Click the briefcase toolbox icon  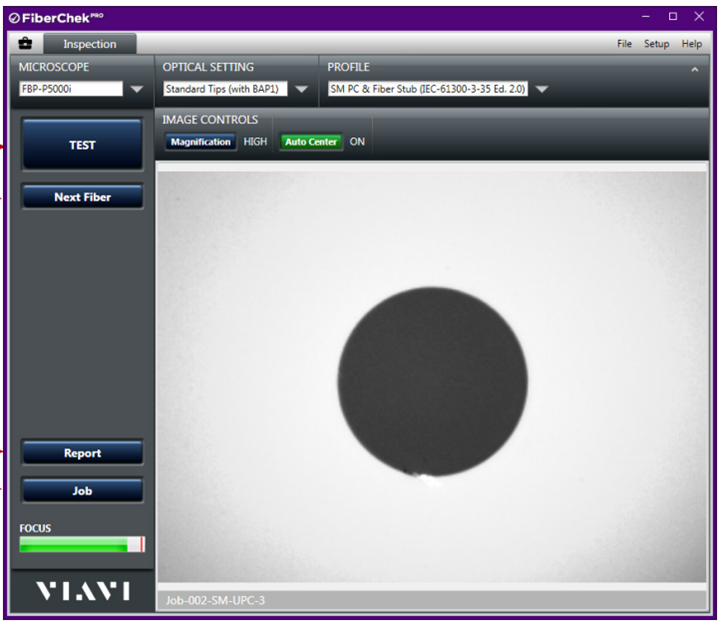click(x=25, y=44)
